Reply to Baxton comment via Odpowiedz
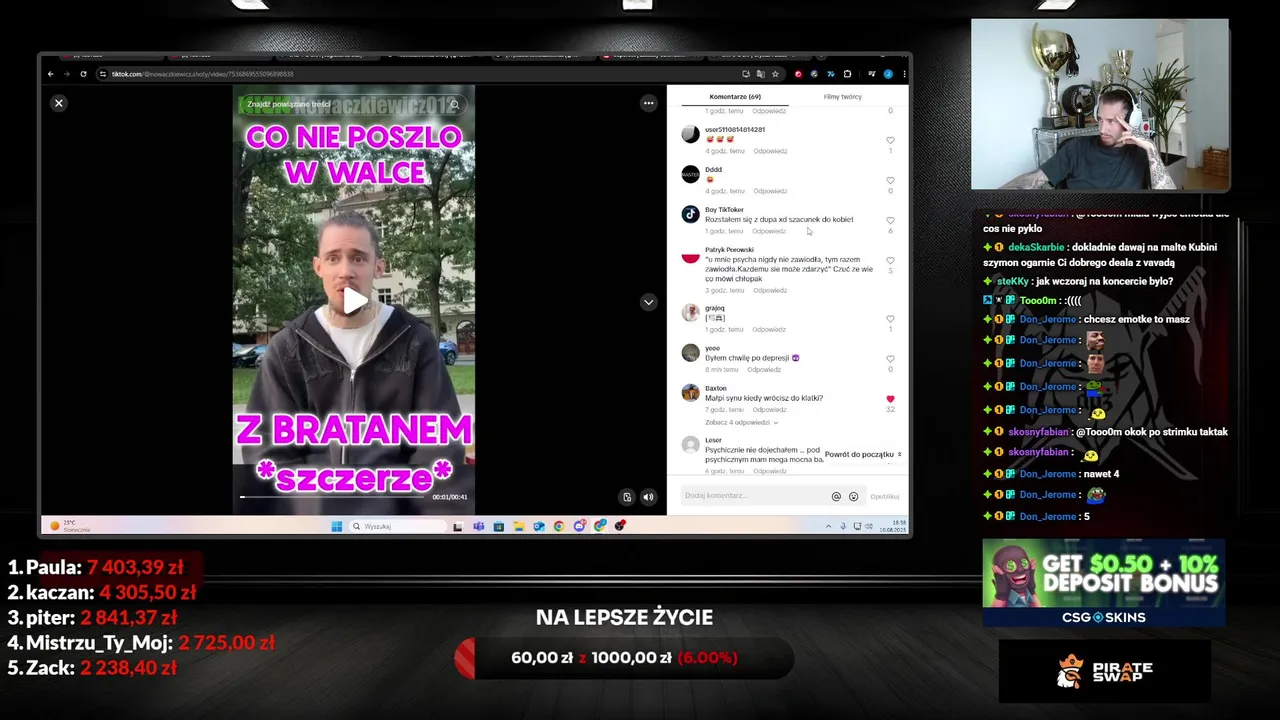The width and height of the screenshot is (1280, 720). point(770,409)
